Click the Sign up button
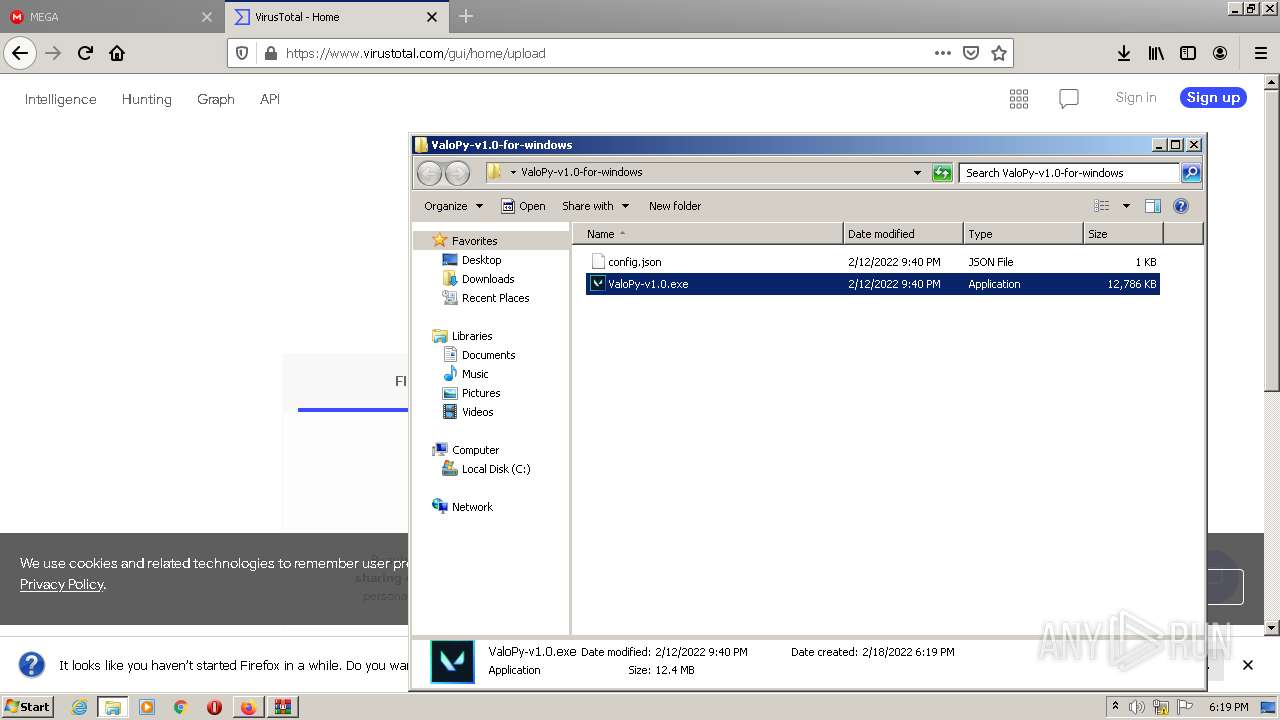Viewport: 1280px width, 720px height. pyautogui.click(x=1213, y=97)
